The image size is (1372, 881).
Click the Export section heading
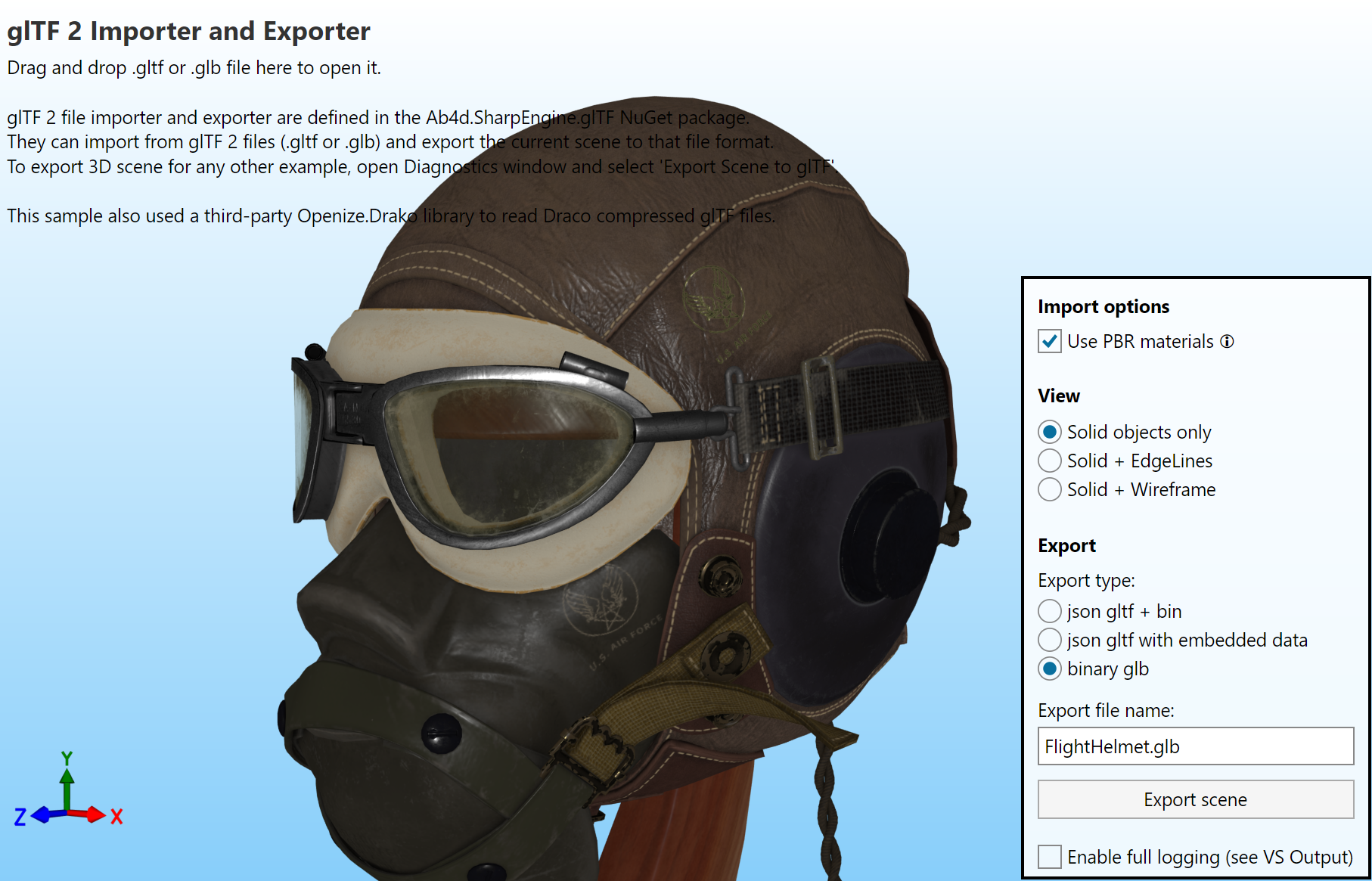tap(1066, 545)
